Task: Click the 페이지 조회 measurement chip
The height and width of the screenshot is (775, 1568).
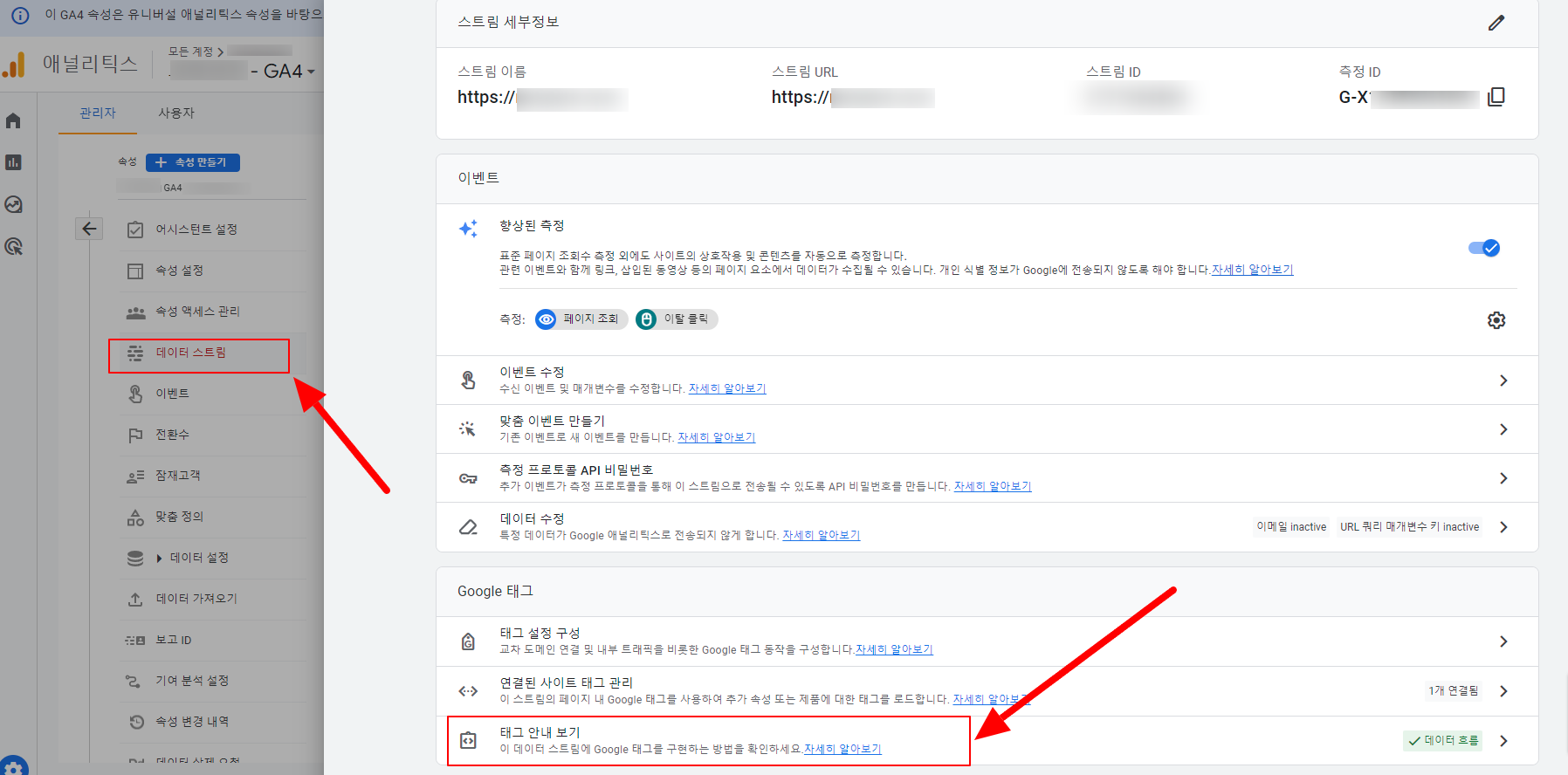Action: (x=581, y=319)
